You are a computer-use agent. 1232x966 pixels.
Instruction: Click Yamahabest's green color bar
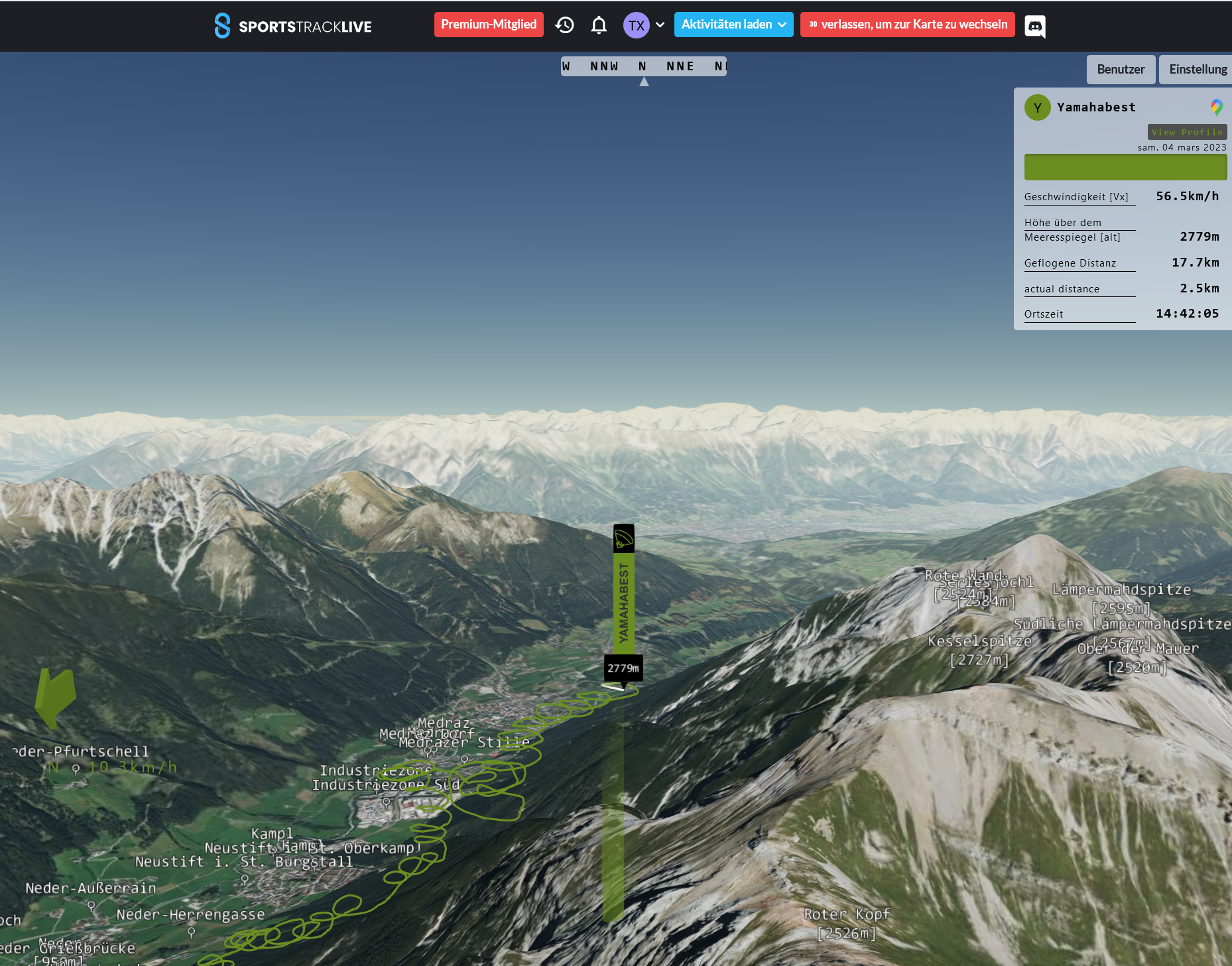[x=1125, y=167]
